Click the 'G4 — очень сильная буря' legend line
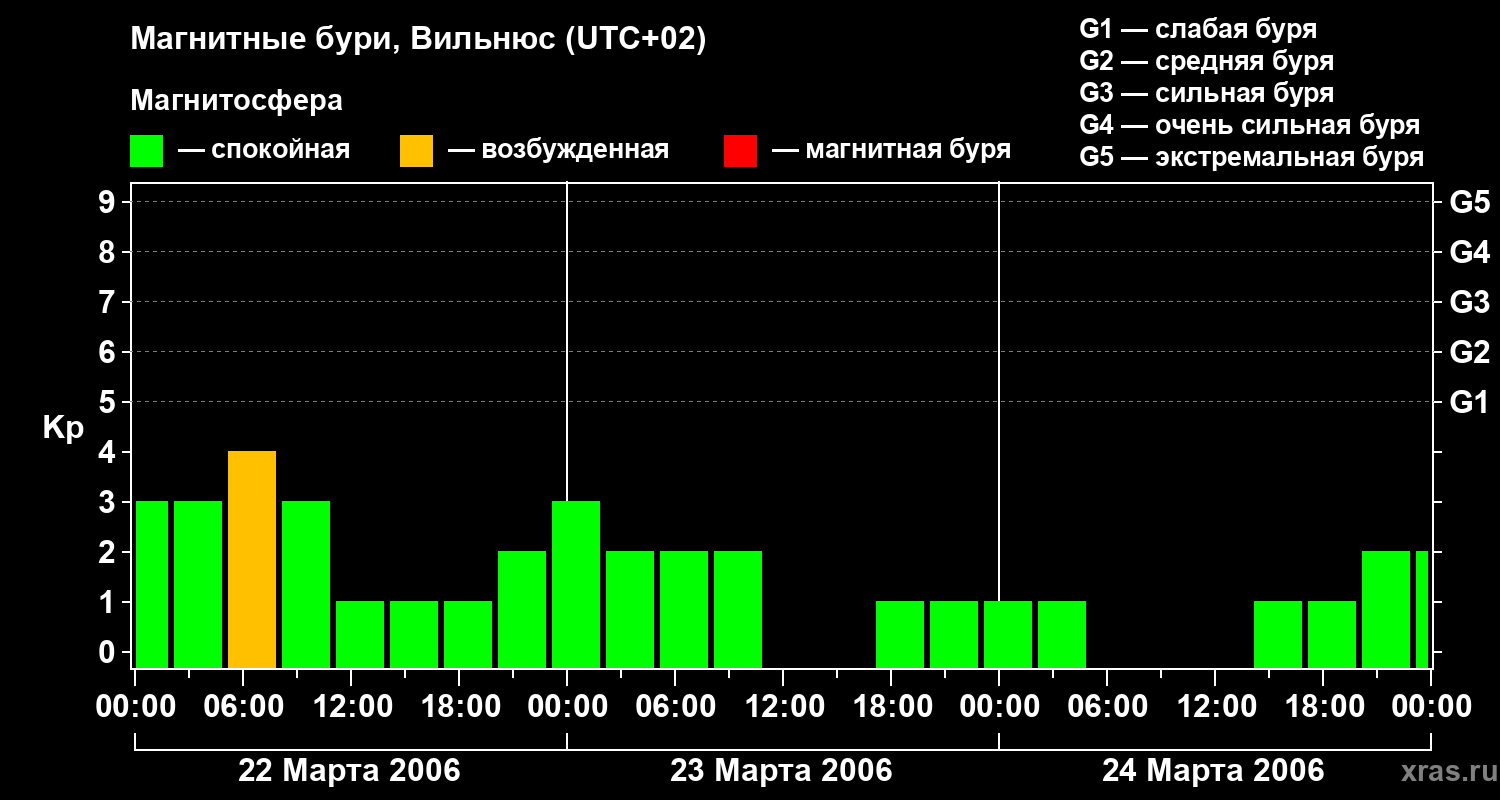 point(1250,125)
